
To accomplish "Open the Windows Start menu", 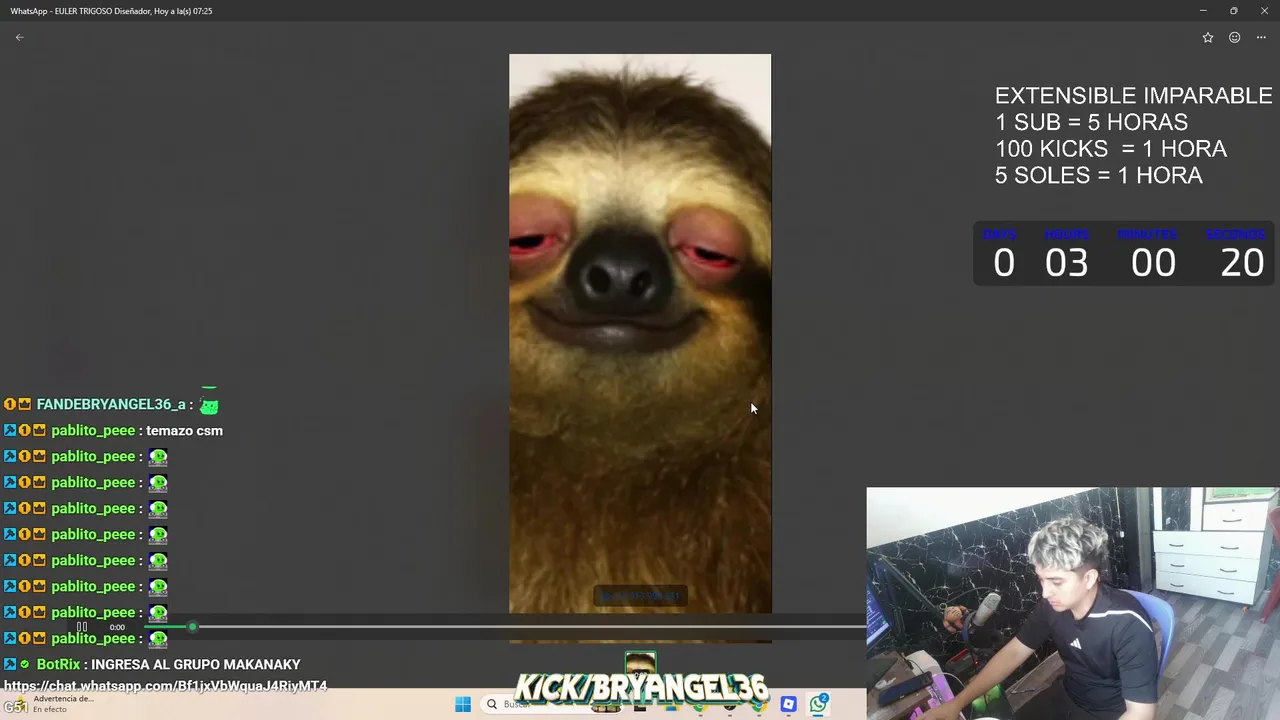I will point(463,705).
